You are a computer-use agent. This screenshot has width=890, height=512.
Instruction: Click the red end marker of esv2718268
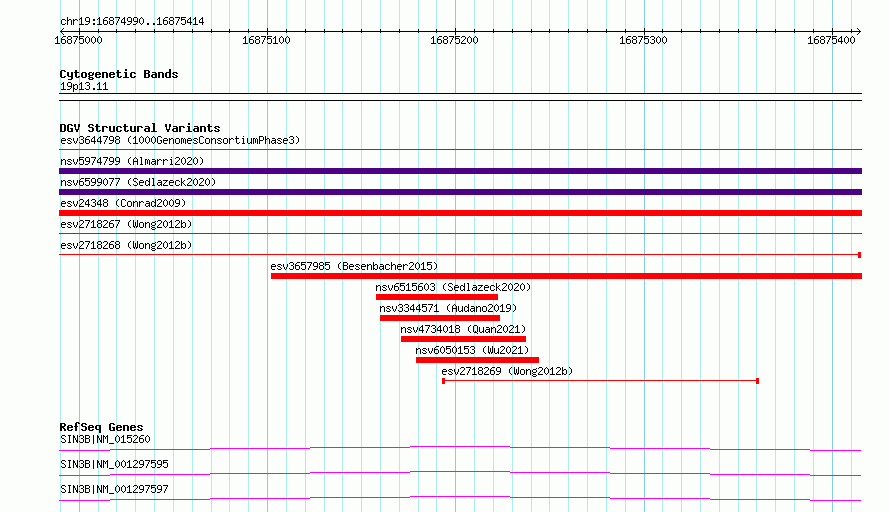coord(859,255)
